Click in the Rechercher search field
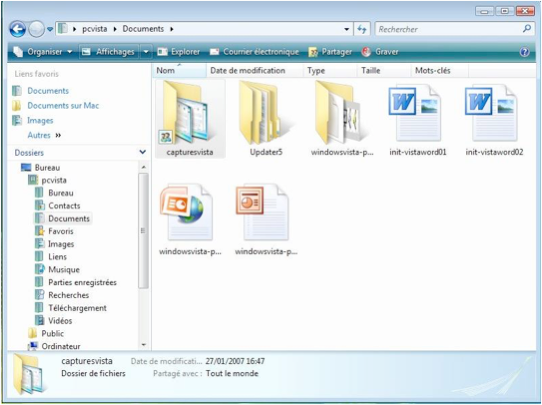 [x=448, y=29]
